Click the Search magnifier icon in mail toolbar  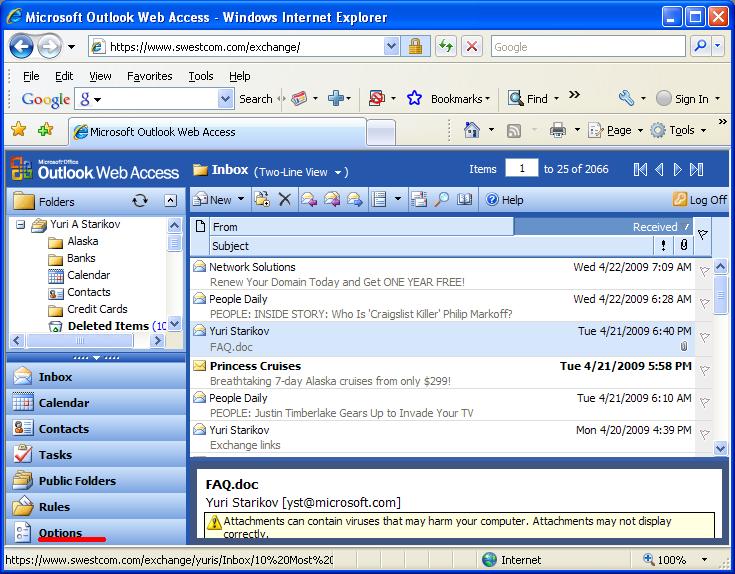tap(441, 200)
